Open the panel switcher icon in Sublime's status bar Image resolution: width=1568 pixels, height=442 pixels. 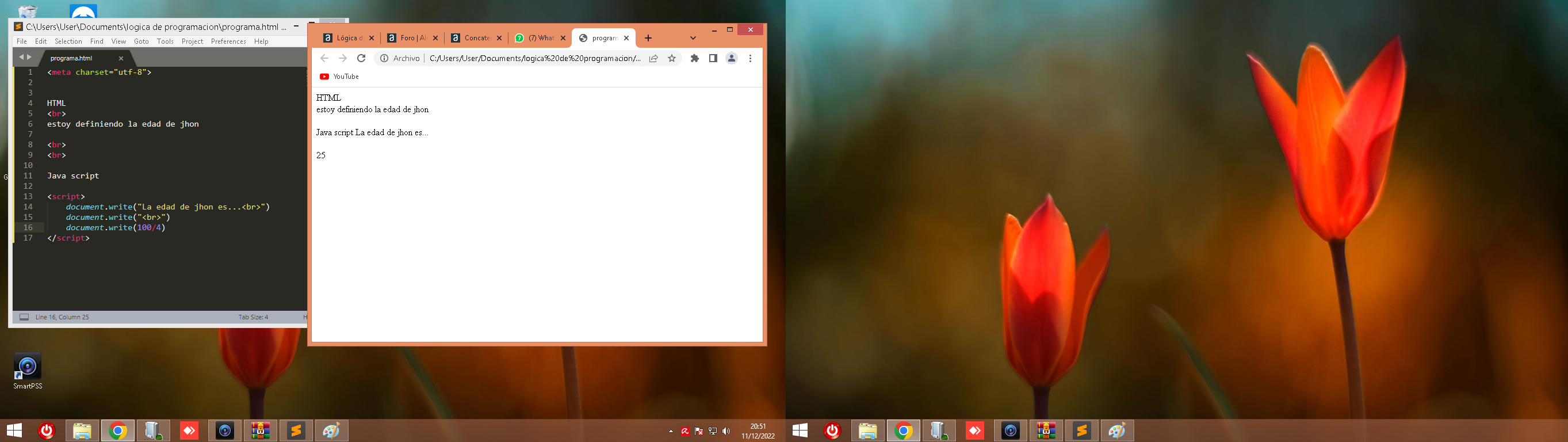click(x=24, y=317)
